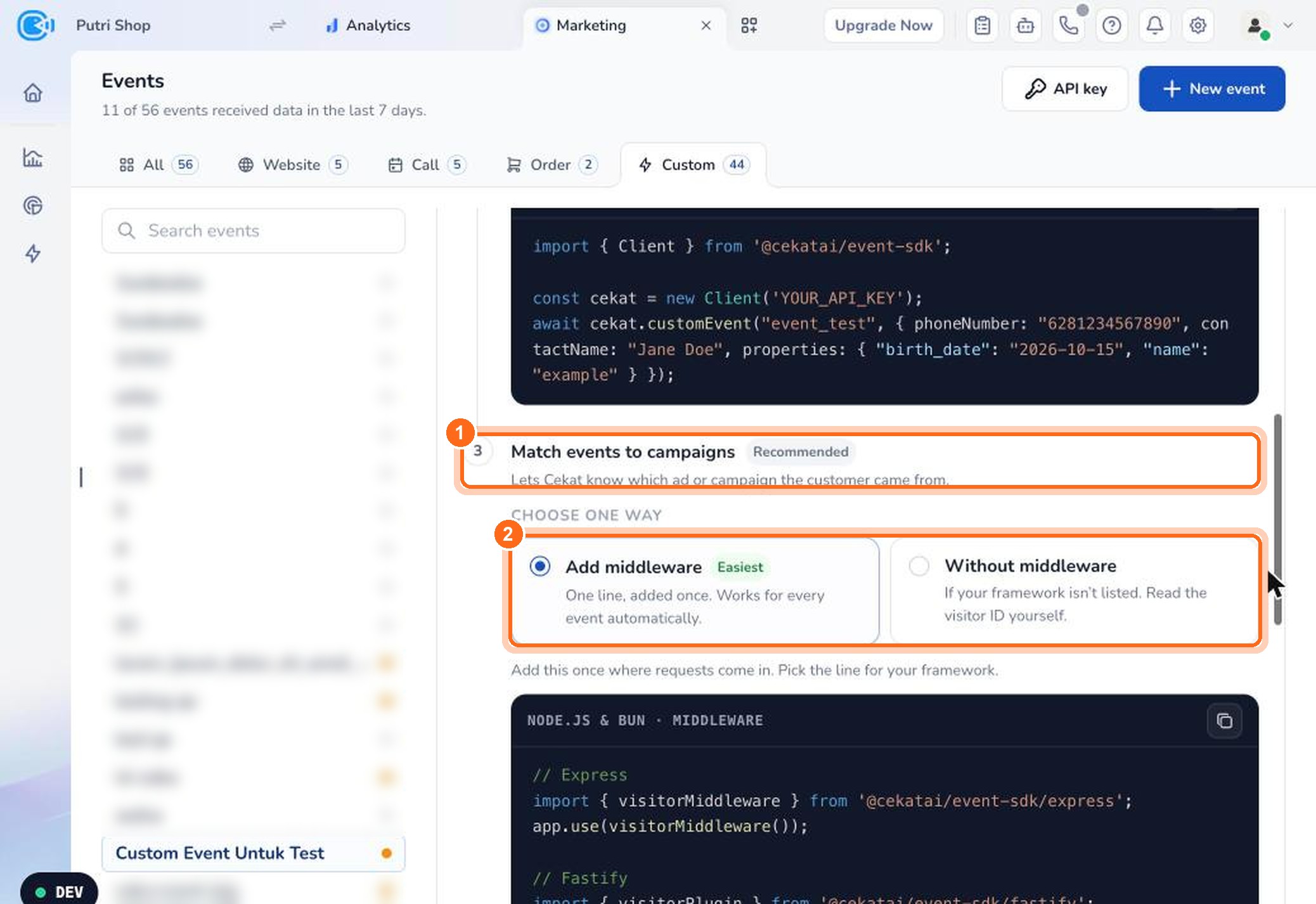Screen dimensions: 1316x904
Task: Focus the Search events field
Action: 254,231
